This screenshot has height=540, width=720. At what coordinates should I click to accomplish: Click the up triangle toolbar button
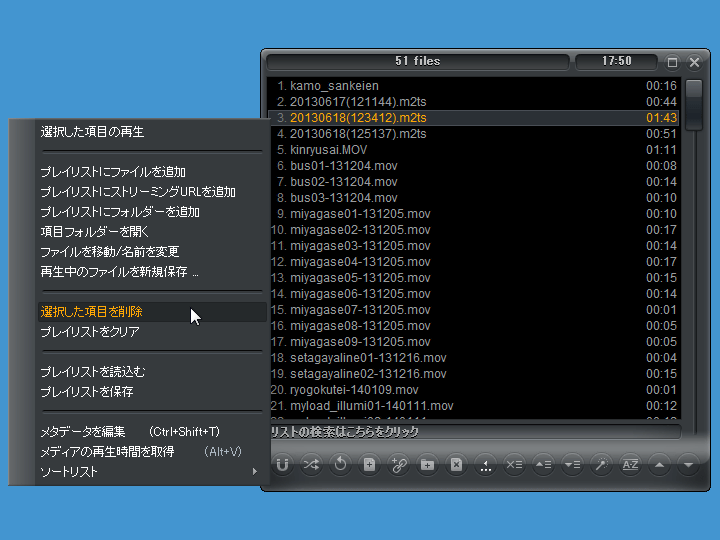point(659,465)
